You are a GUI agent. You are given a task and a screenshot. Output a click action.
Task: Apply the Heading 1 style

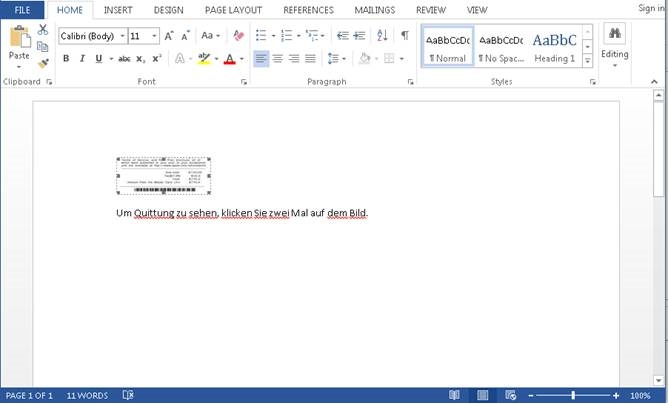[554, 47]
